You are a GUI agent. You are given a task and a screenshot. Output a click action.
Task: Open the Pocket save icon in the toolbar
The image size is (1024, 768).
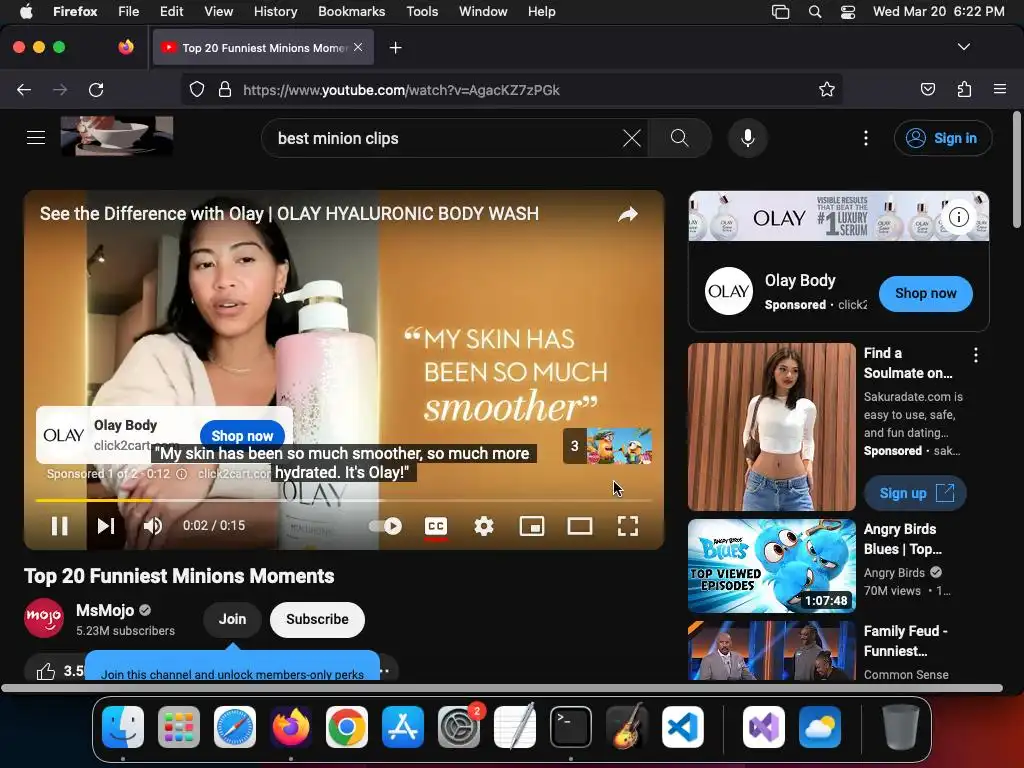(x=927, y=89)
